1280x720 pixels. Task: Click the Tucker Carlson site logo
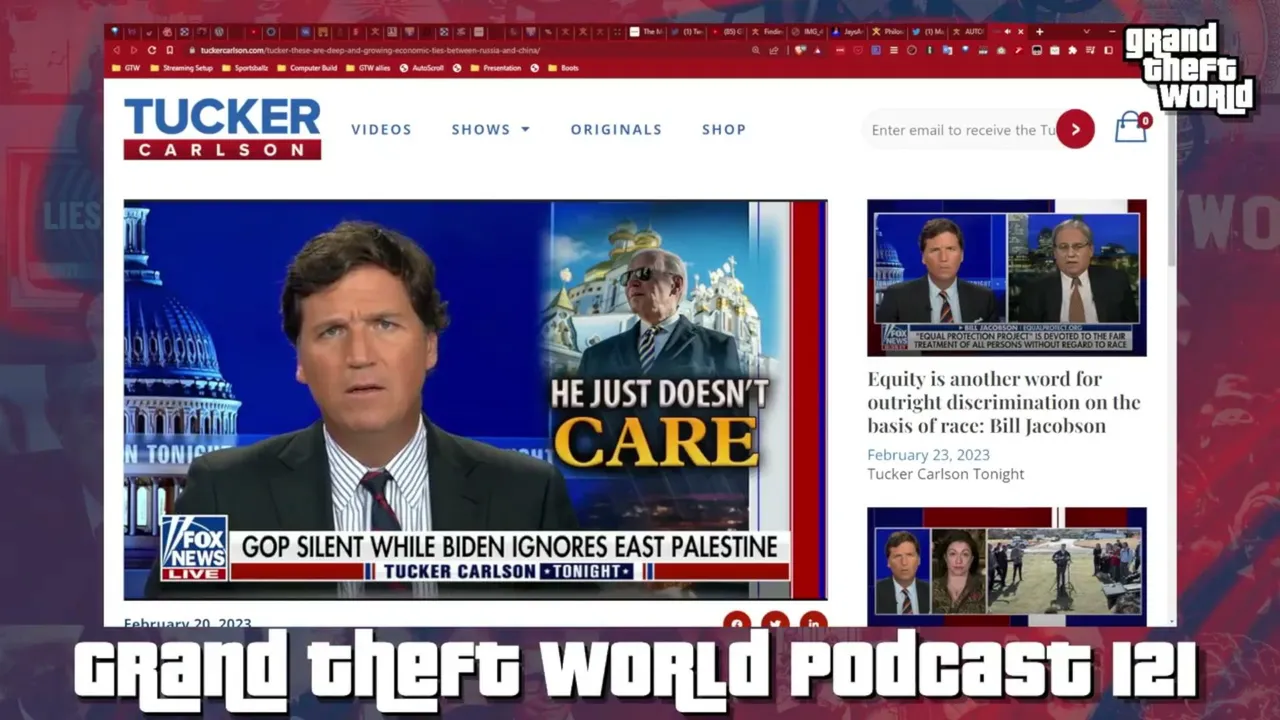pyautogui.click(x=222, y=129)
